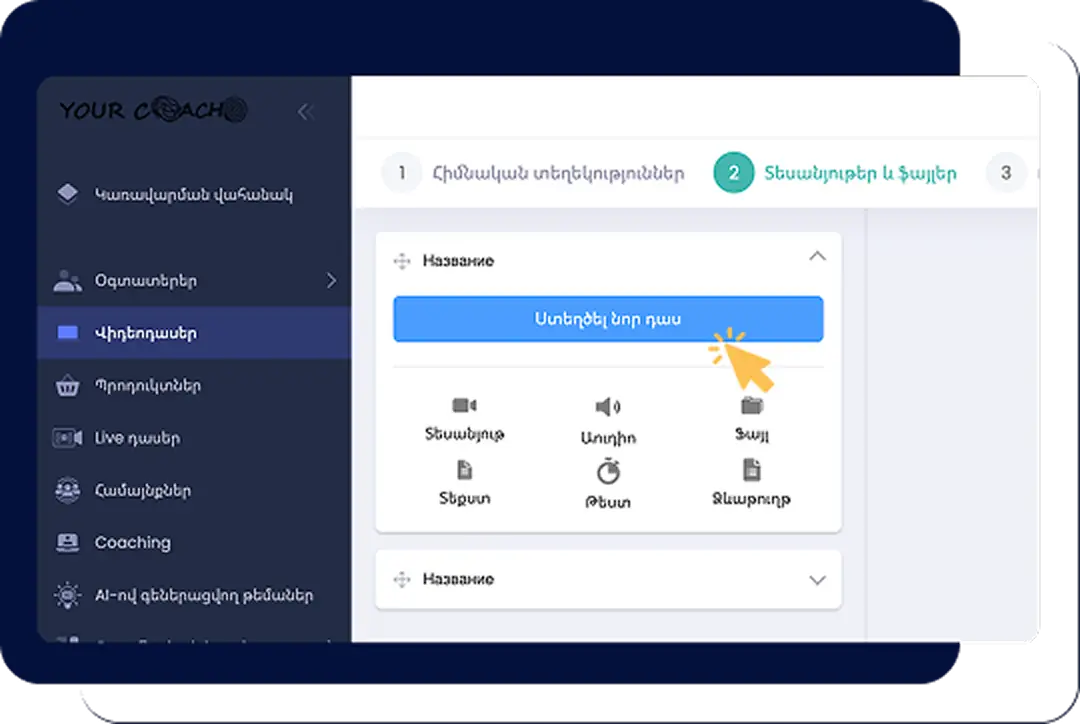Viewport: 1080px width, 724px height.
Task: Add file with Ֆայլ folder icon
Action: pos(751,406)
